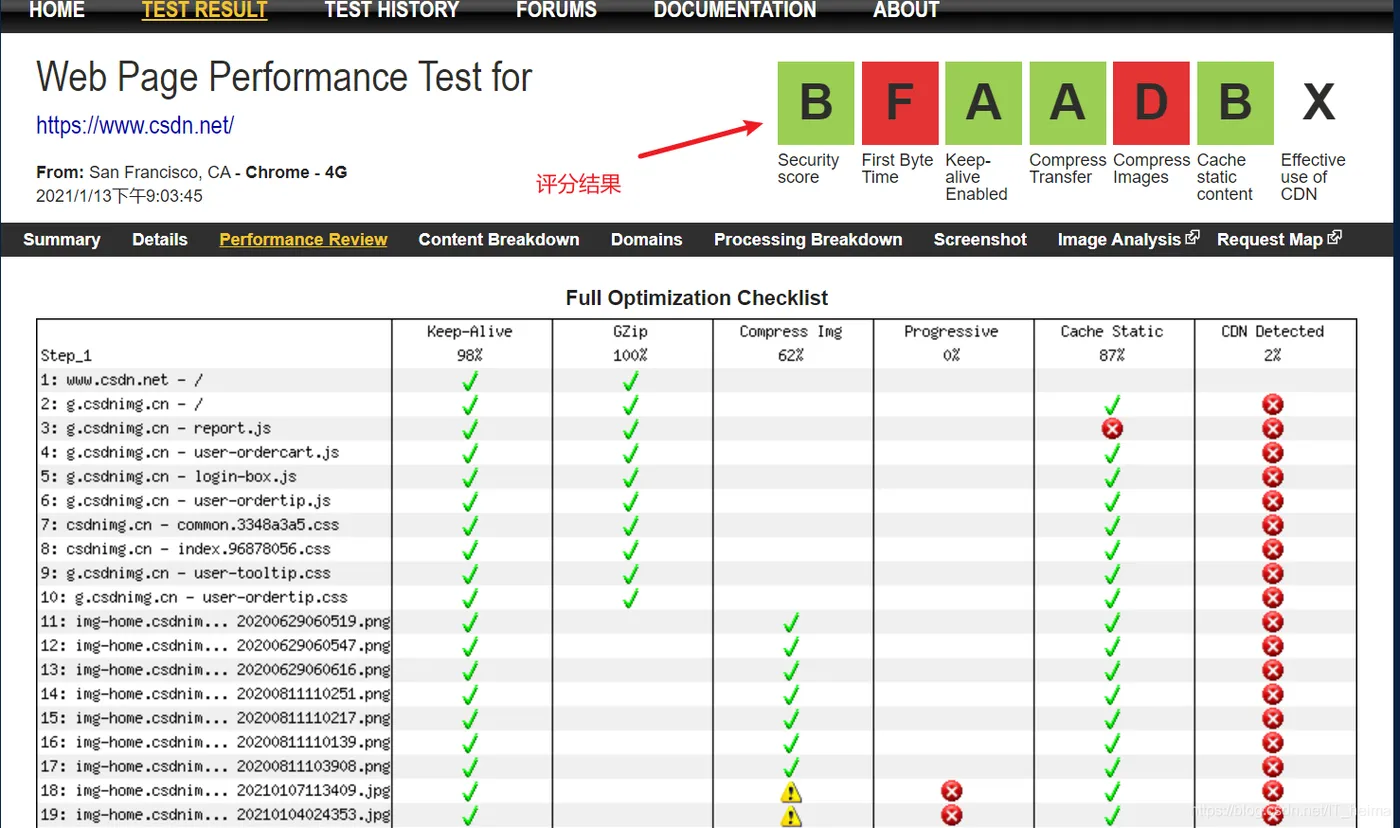Open the Content Breakdown tab
Image resolution: width=1400 pixels, height=828 pixels.
point(499,240)
